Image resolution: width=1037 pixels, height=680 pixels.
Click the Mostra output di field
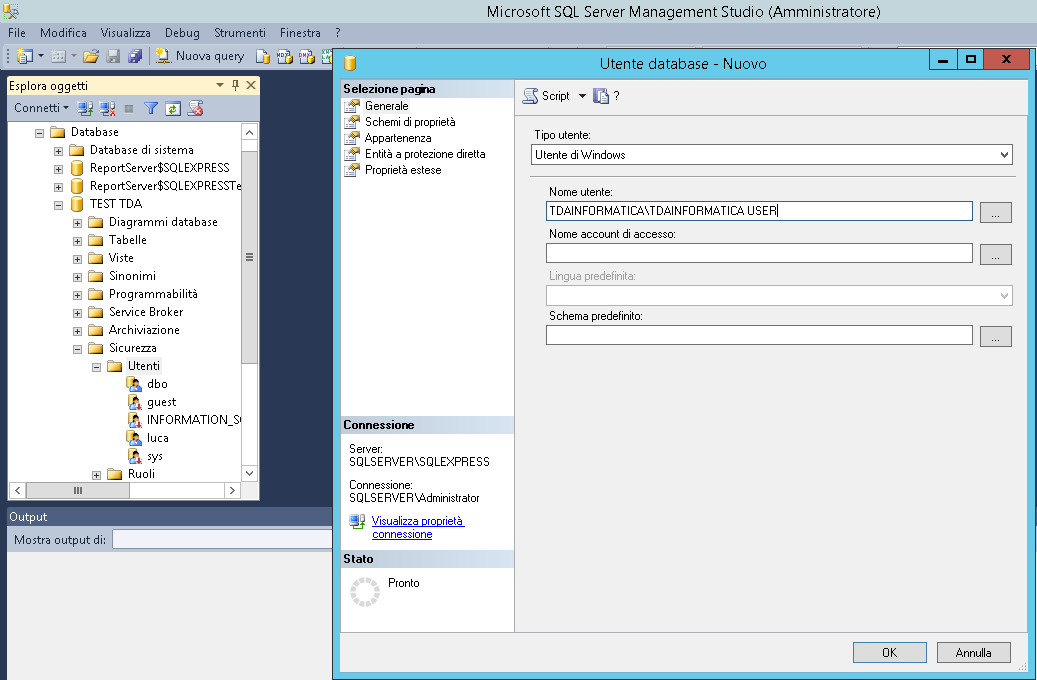[x=222, y=540]
